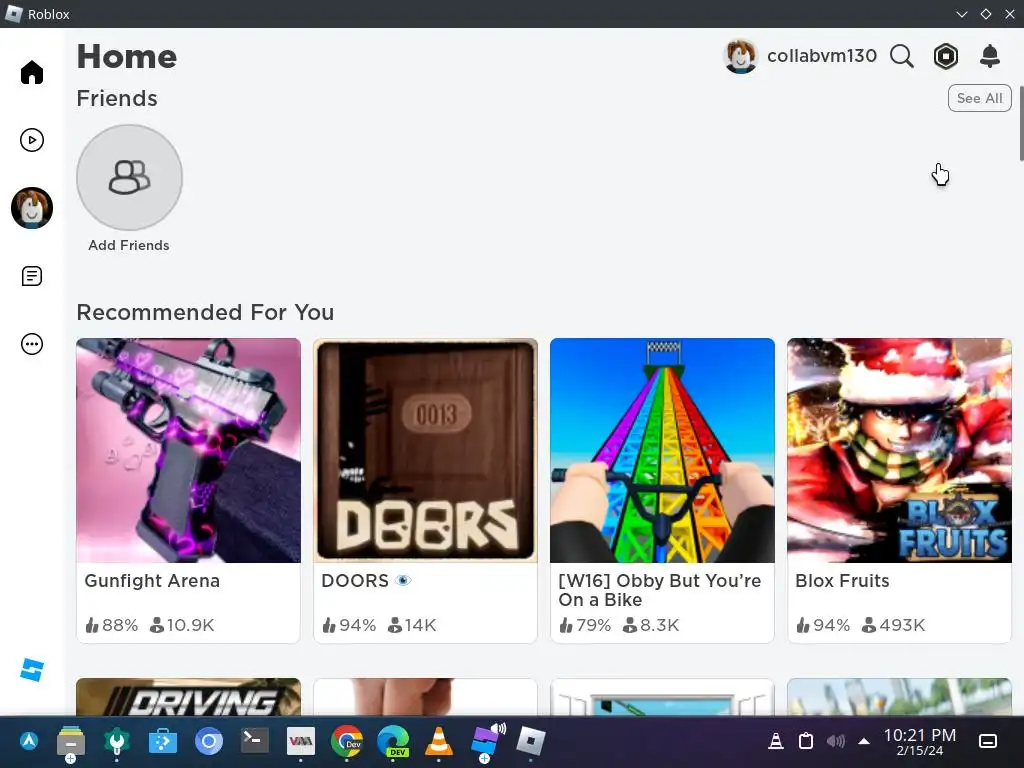
Task: Expand the system tray hidden icons arrow
Action: (864, 741)
